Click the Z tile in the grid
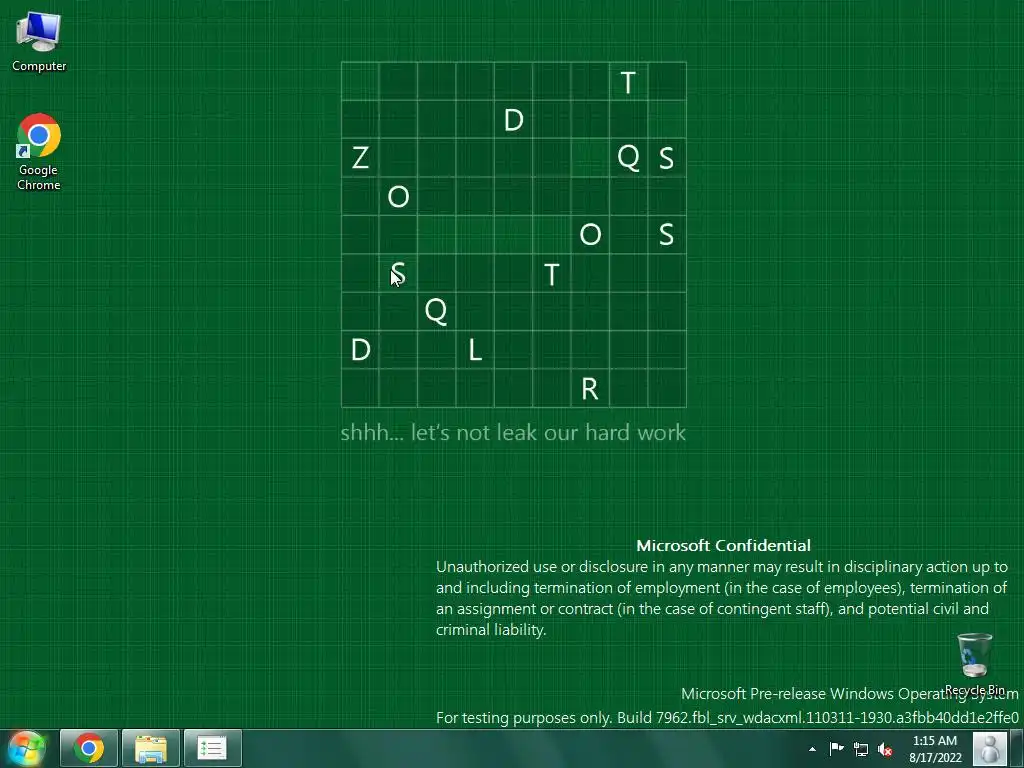Image resolution: width=1024 pixels, height=768 pixels. [360, 158]
